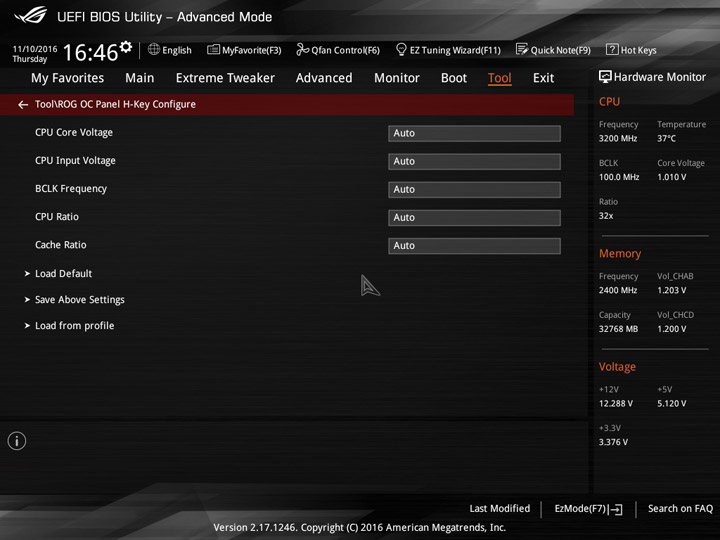
Task: Select CPU Ratio label
Action: (57, 217)
